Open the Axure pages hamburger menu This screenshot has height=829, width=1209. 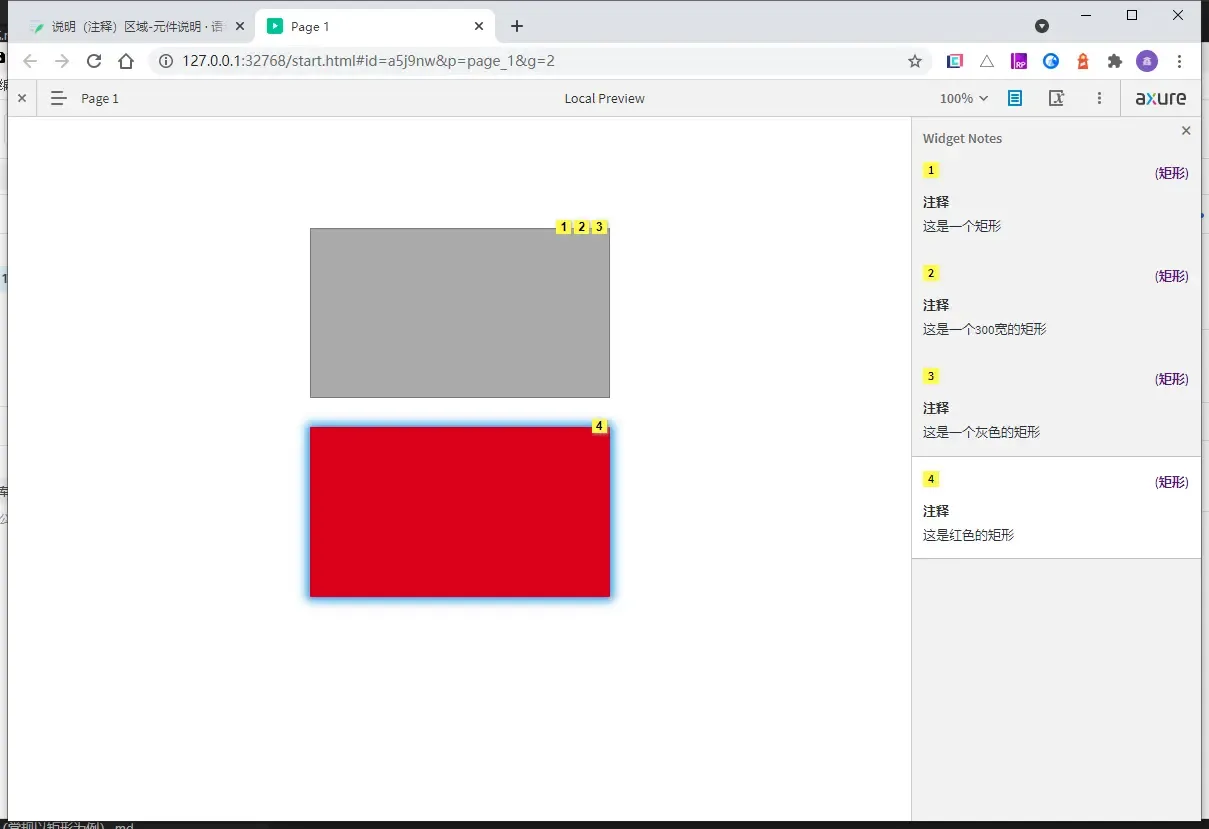coord(59,98)
